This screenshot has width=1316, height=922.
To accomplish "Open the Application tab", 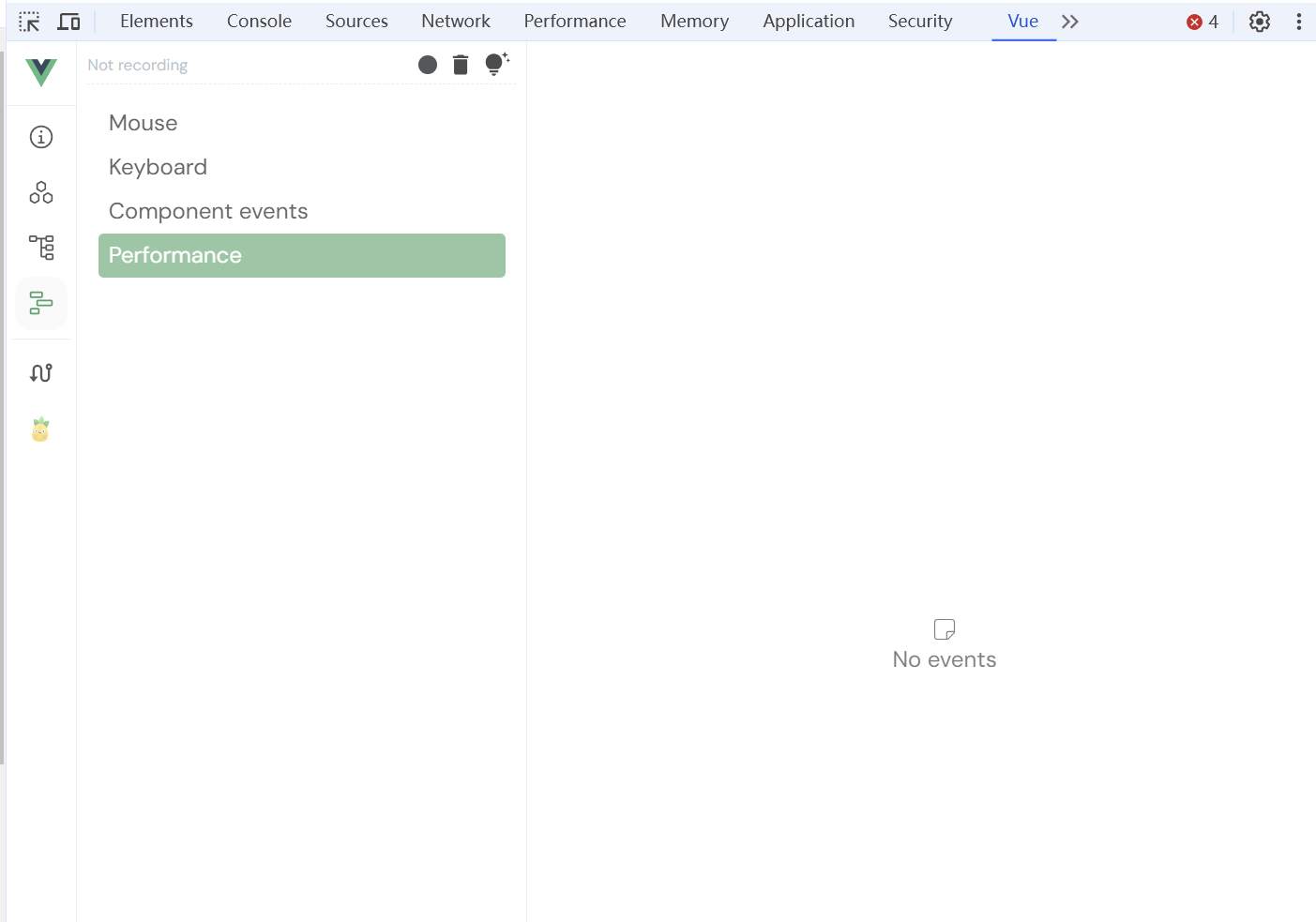I will 809,21.
